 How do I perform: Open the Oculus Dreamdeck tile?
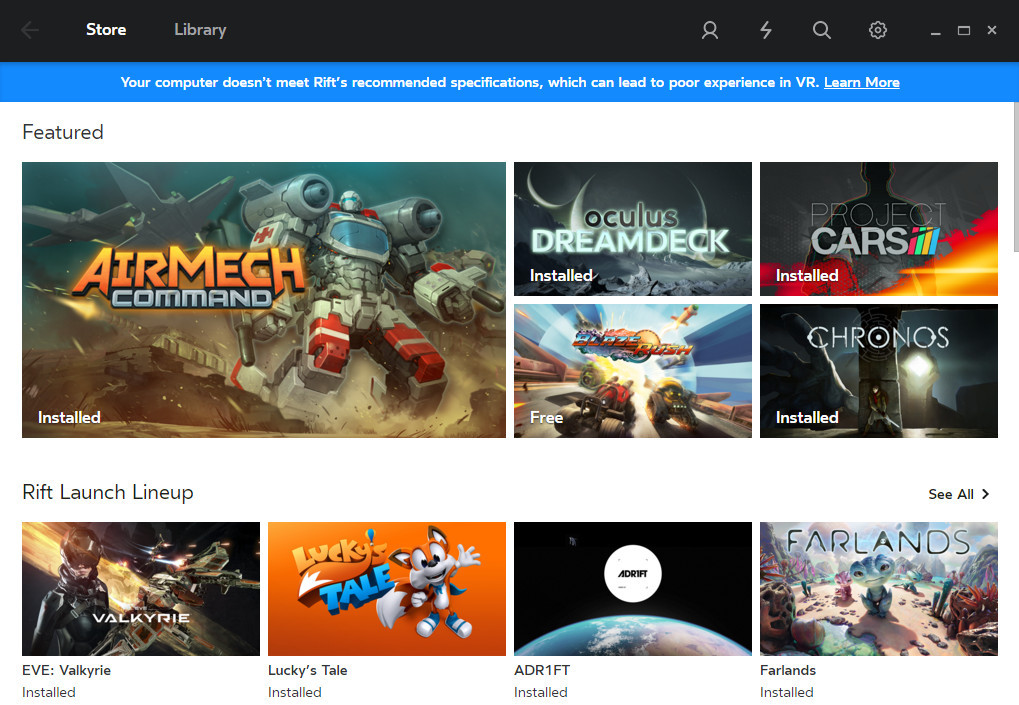[632, 229]
